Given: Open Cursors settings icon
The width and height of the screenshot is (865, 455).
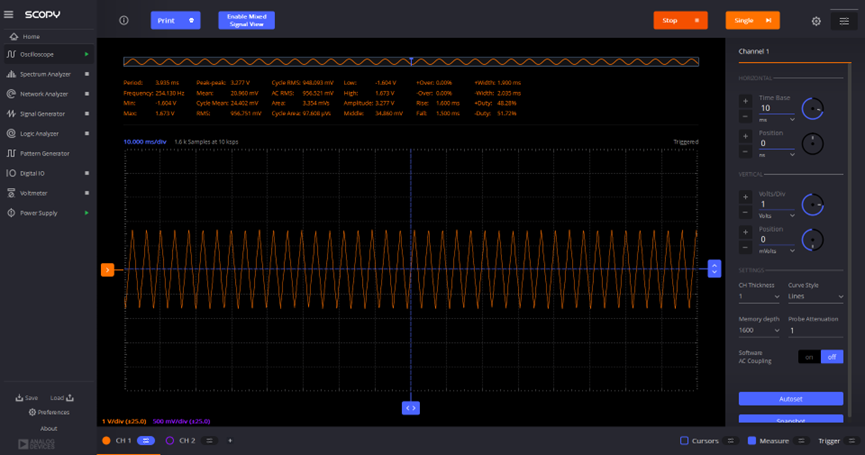Looking at the screenshot, I should [x=731, y=441].
